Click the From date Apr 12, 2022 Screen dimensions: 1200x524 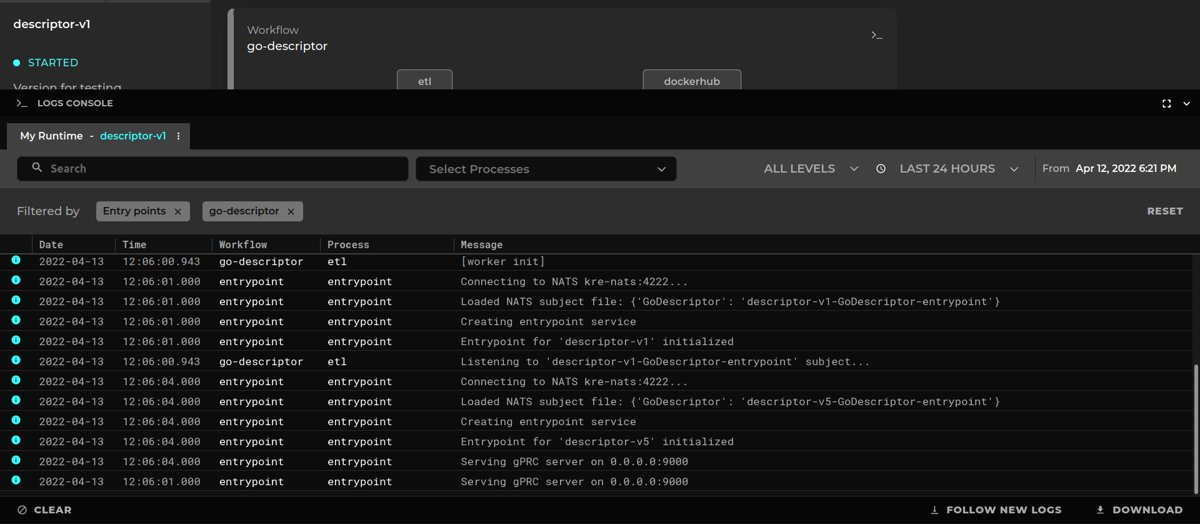pyautogui.click(x=1126, y=169)
